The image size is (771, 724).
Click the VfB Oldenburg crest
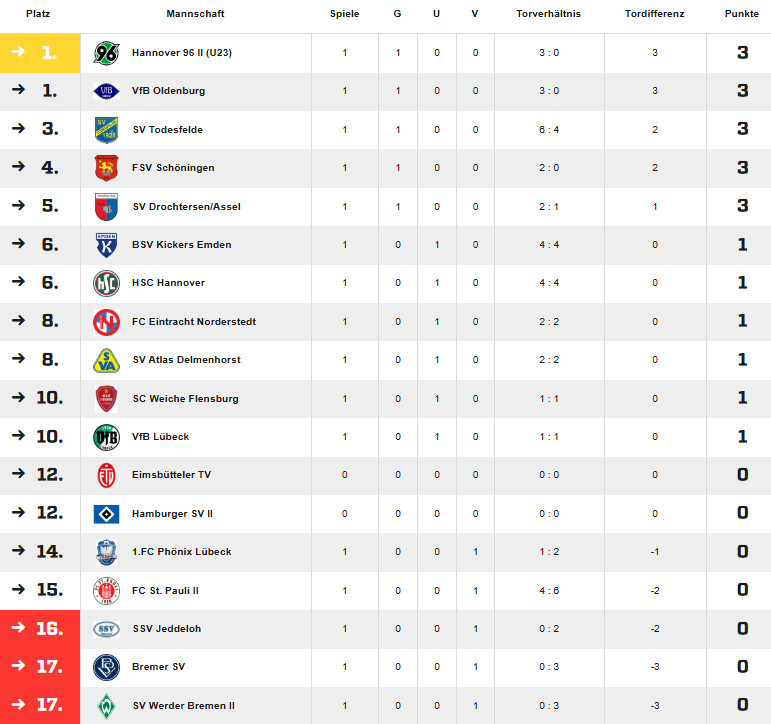click(106, 91)
